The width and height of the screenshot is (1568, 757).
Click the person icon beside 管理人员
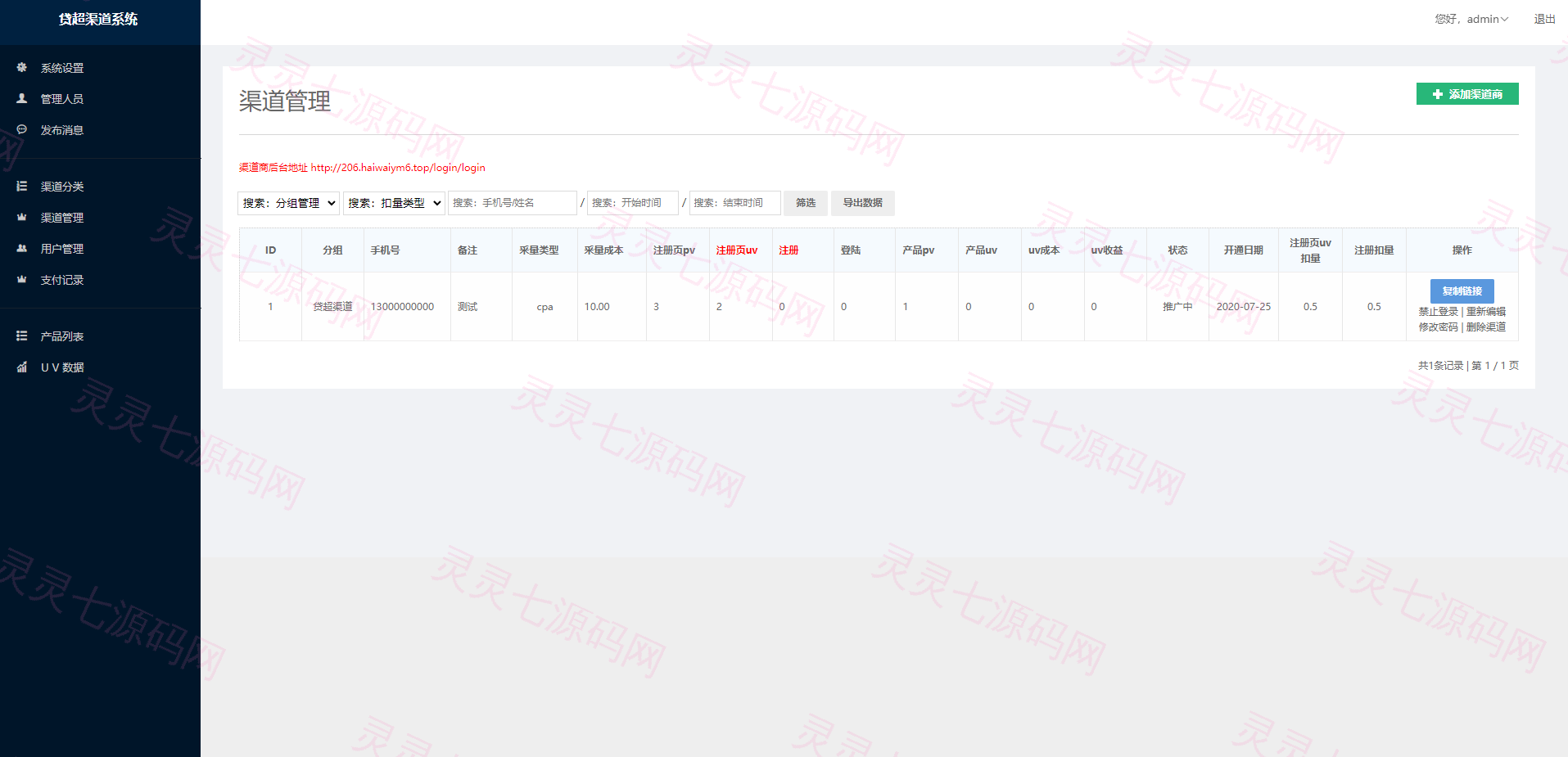click(22, 99)
